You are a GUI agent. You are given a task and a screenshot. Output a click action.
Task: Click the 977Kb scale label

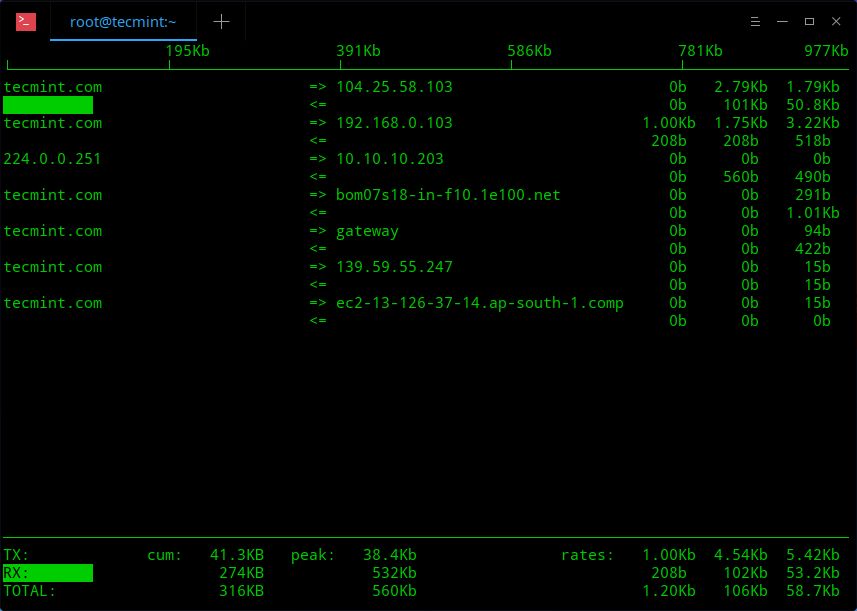pyautogui.click(x=826, y=51)
